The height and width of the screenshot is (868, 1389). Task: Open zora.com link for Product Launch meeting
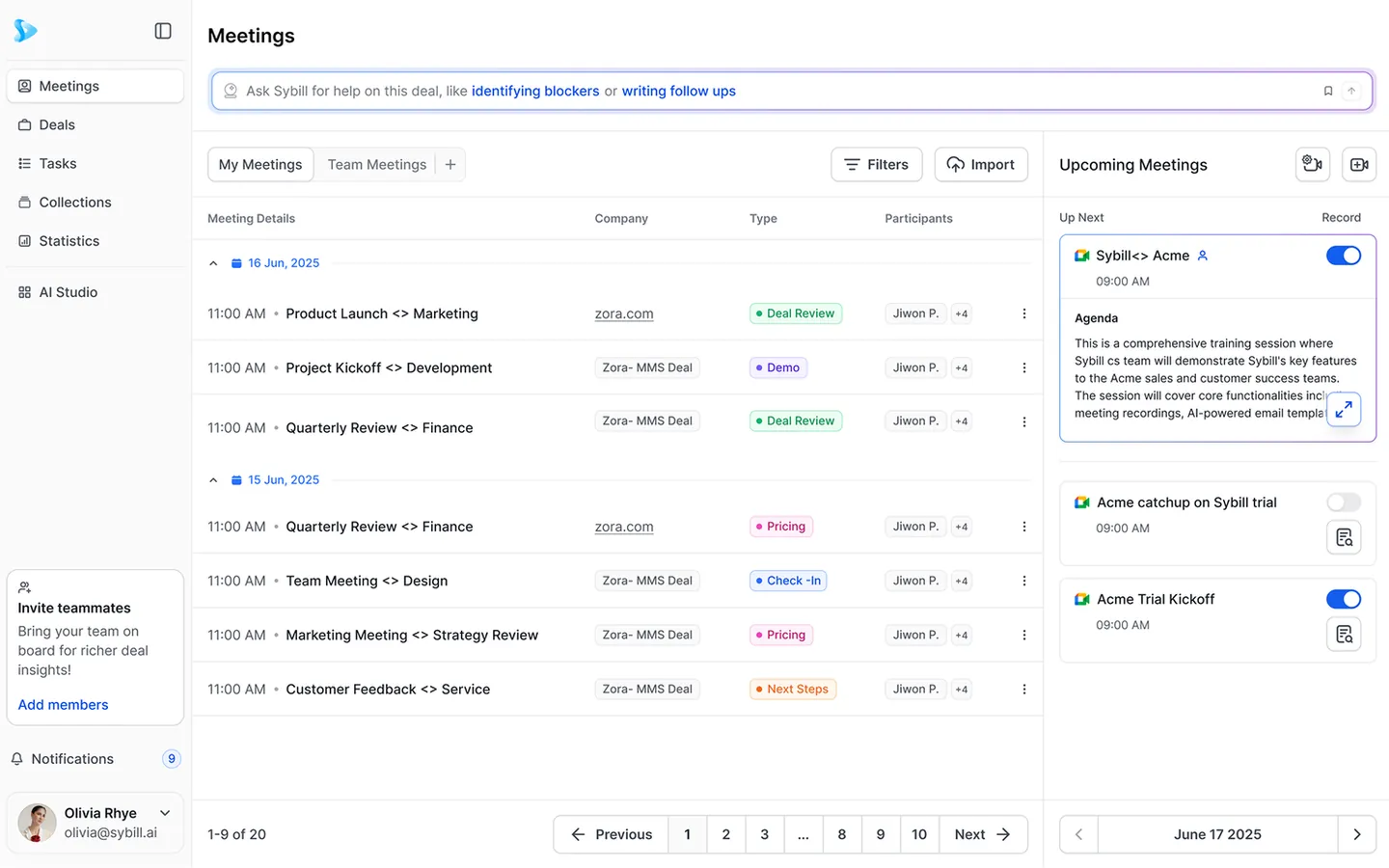point(624,313)
